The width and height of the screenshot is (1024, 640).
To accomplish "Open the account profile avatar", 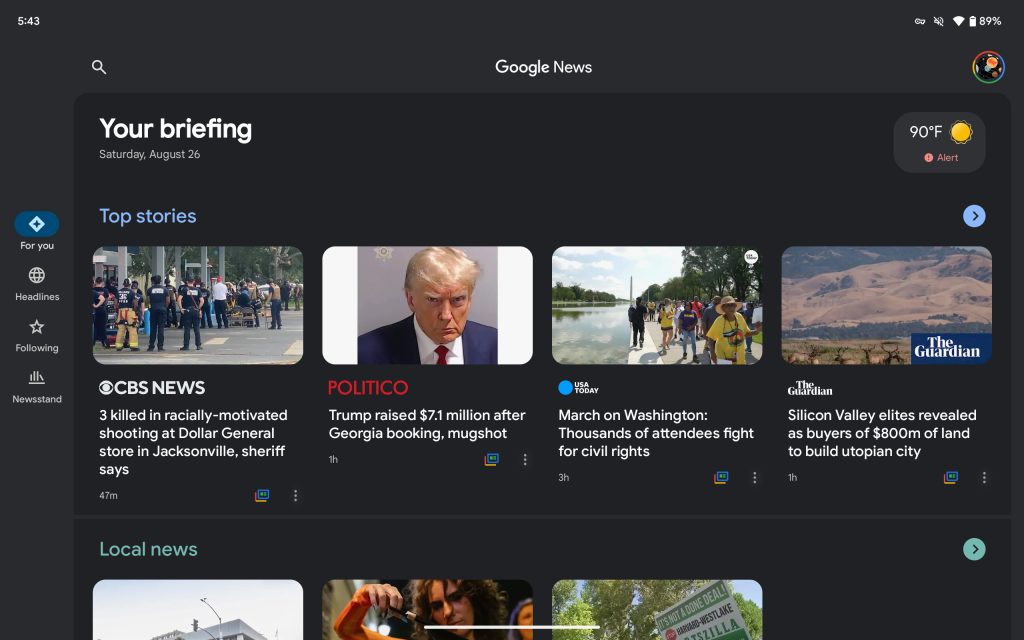I will [988, 67].
